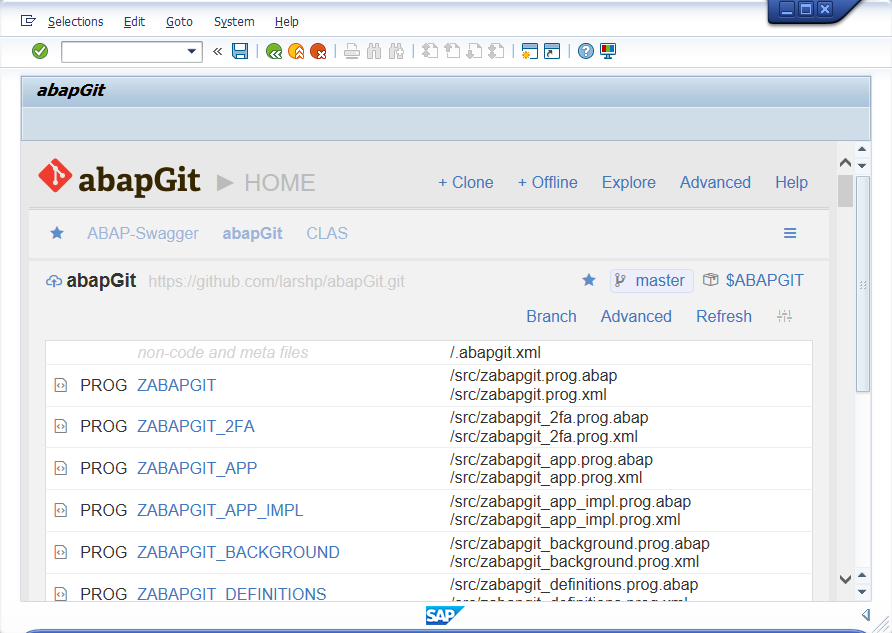Select the CLAS repository tab

point(327,234)
